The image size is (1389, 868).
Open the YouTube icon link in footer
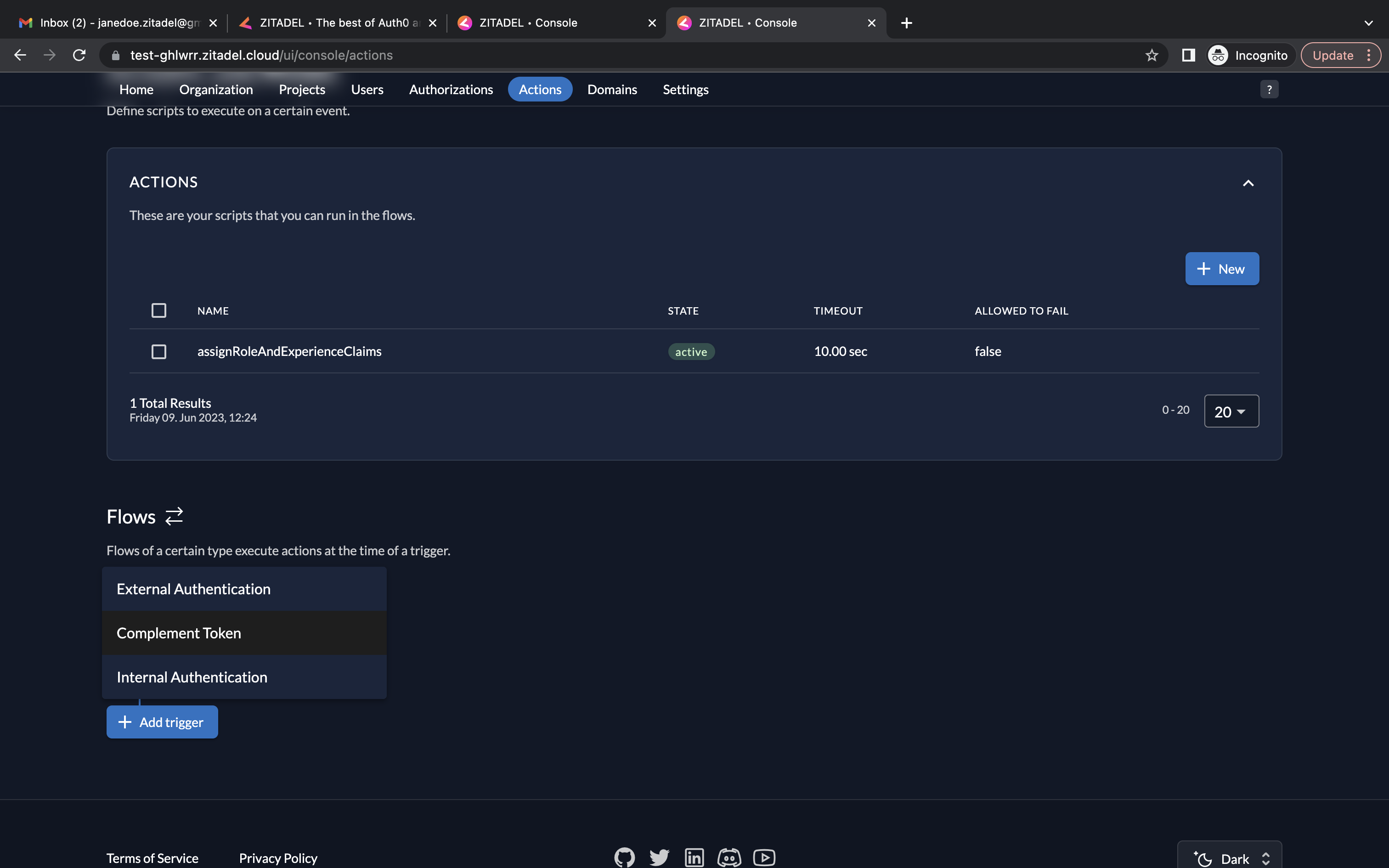[x=764, y=857]
